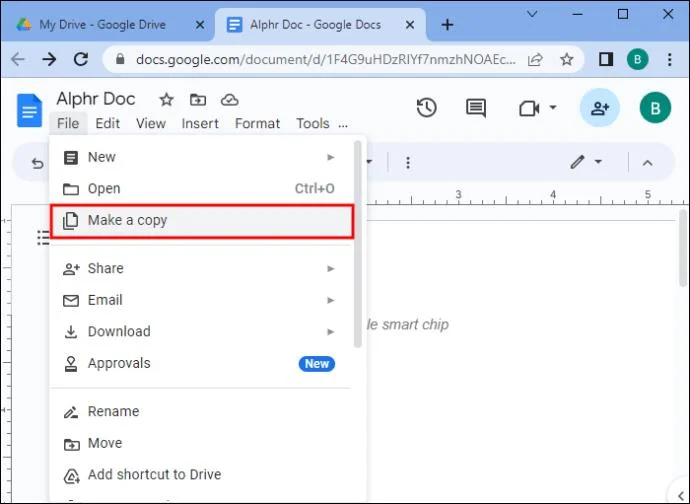Bookmark this page with star
Image resolution: width=690 pixels, height=504 pixels.
[567, 59]
